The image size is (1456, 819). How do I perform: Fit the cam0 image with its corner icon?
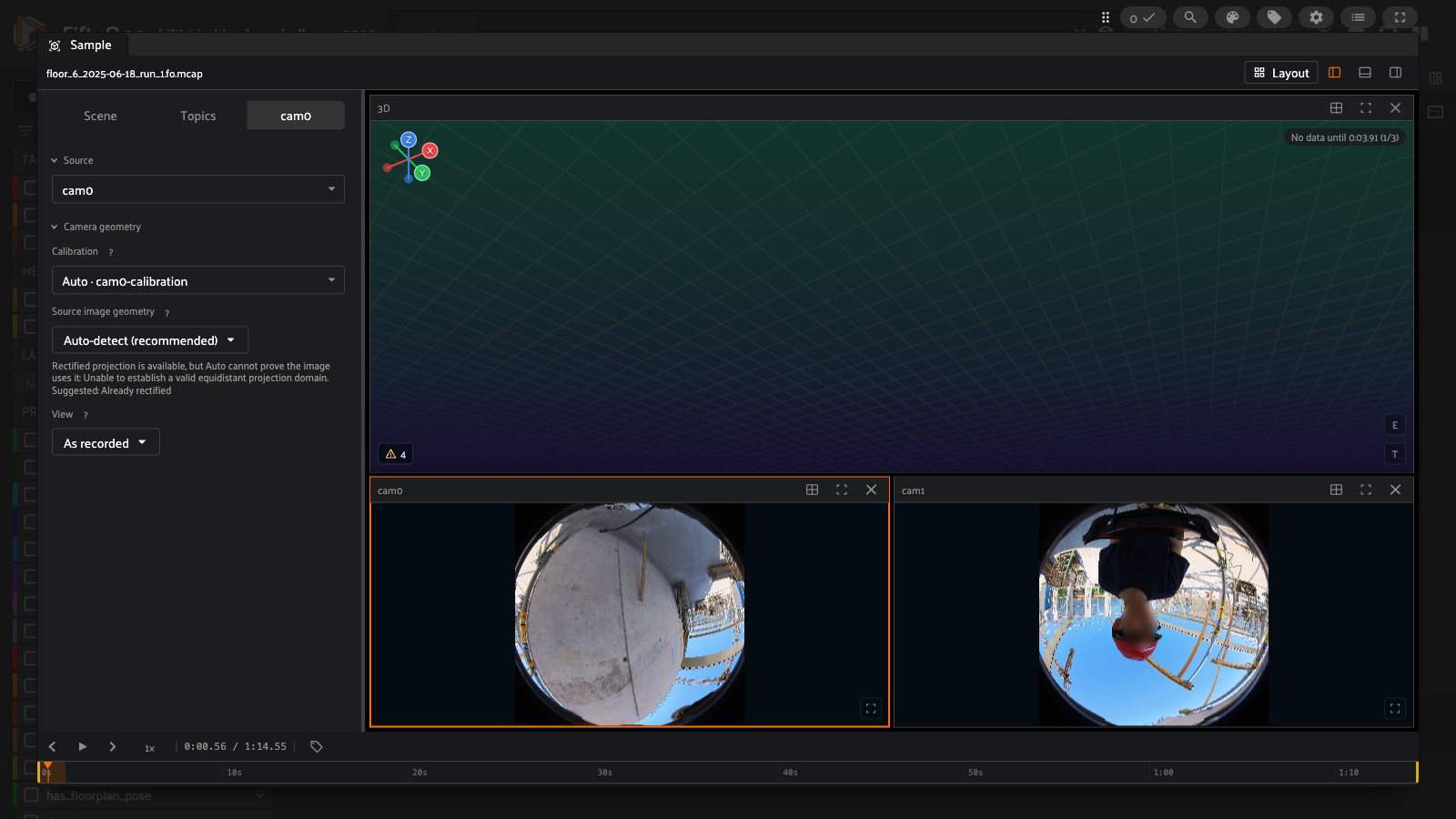[x=871, y=708]
